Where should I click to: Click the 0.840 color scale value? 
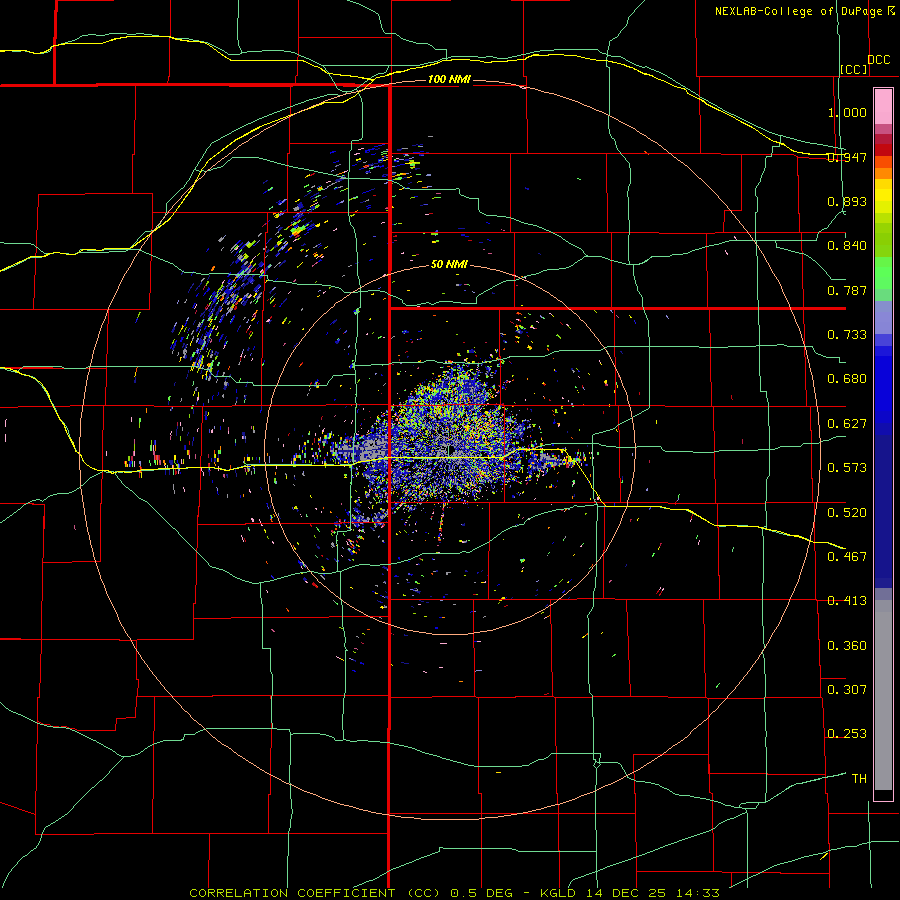847,246
